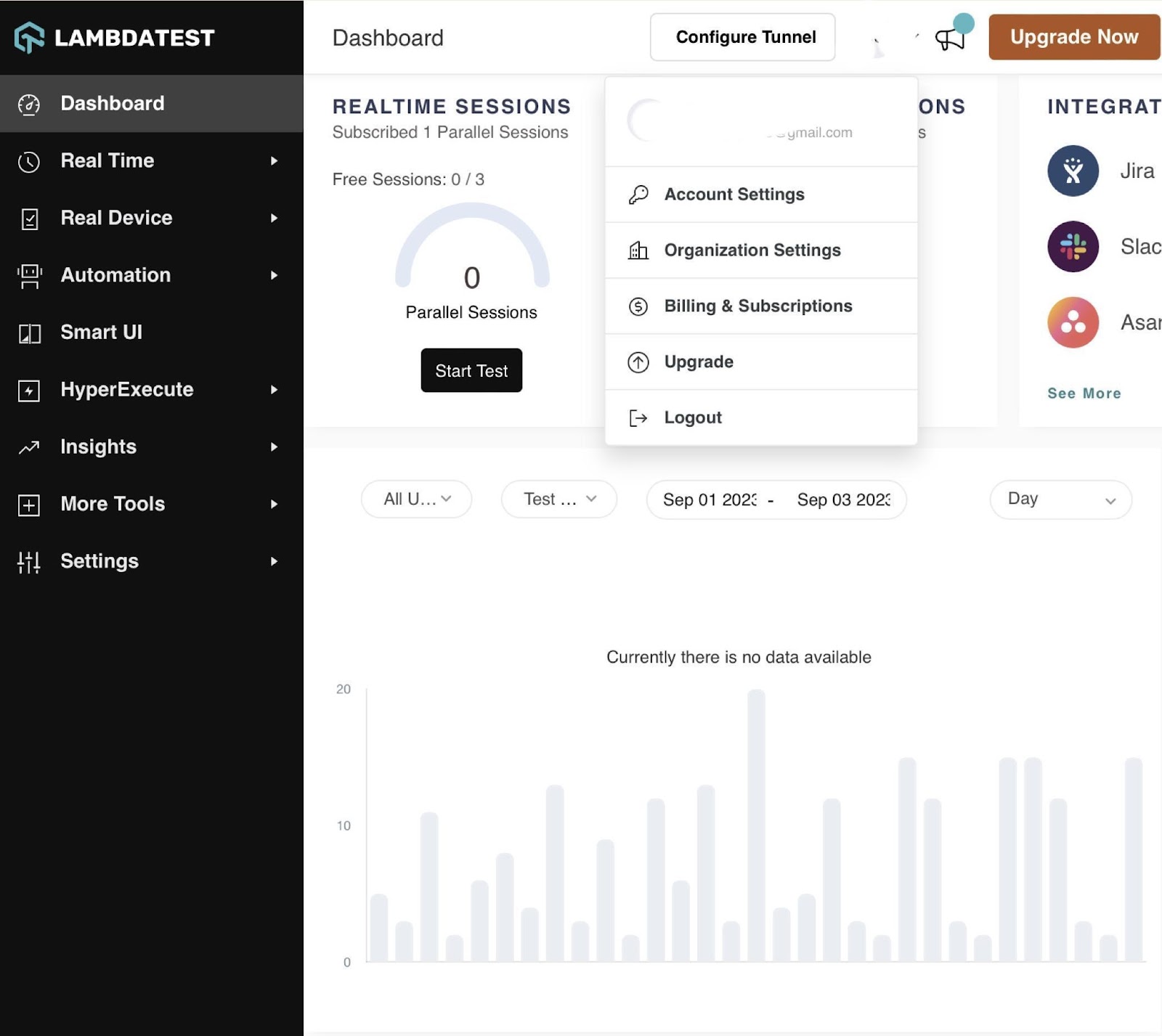This screenshot has height=1036, width=1162.
Task: Click the Organization Settings building icon
Action: 638,250
